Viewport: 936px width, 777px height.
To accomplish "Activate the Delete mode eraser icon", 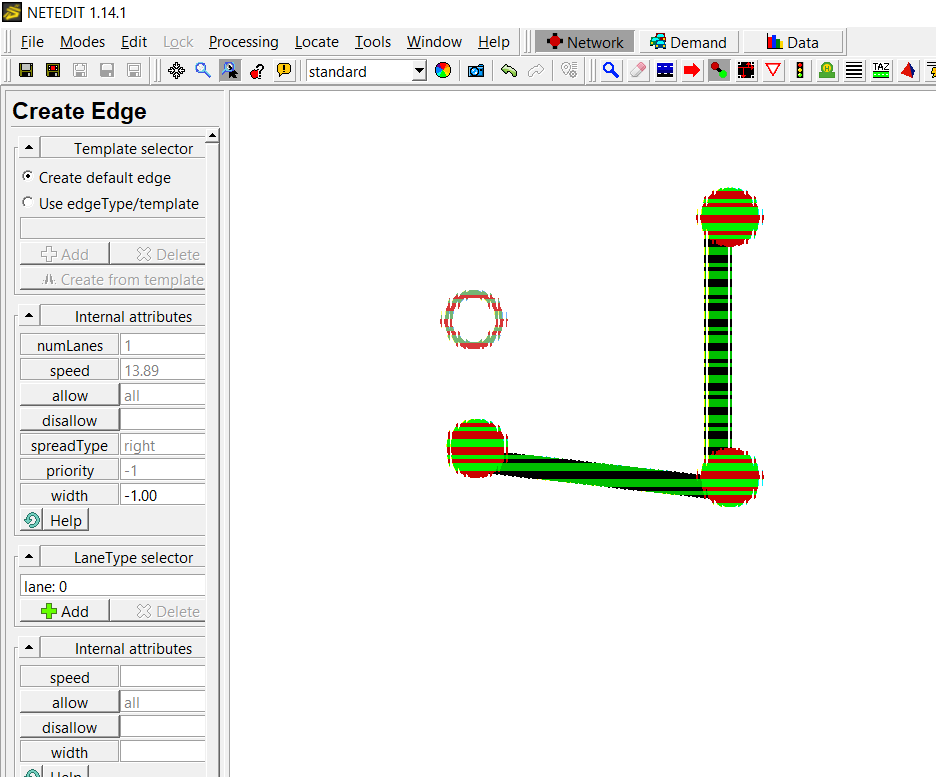I will [x=638, y=70].
